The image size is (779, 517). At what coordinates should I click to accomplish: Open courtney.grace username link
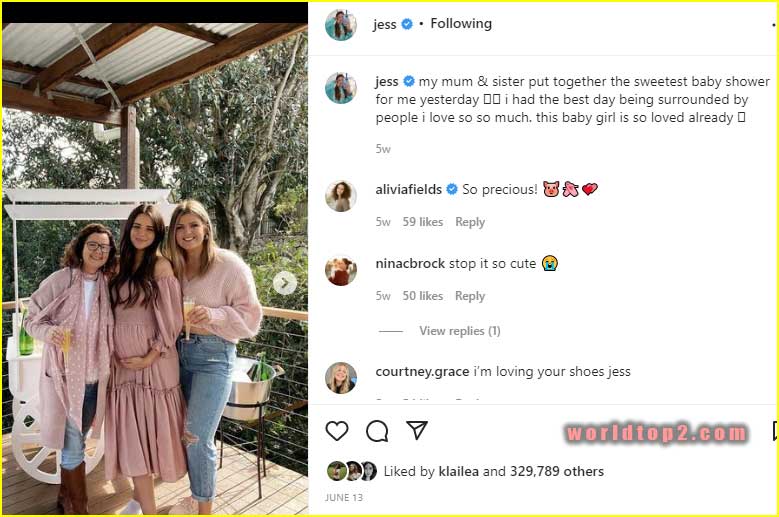[422, 372]
